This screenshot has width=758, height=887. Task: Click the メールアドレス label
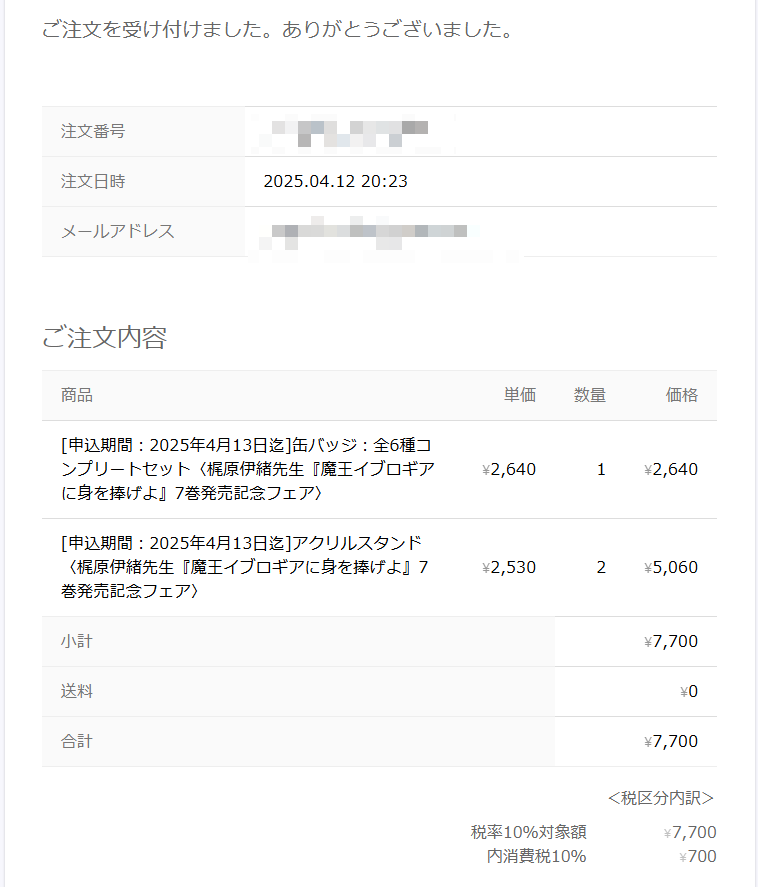[118, 231]
